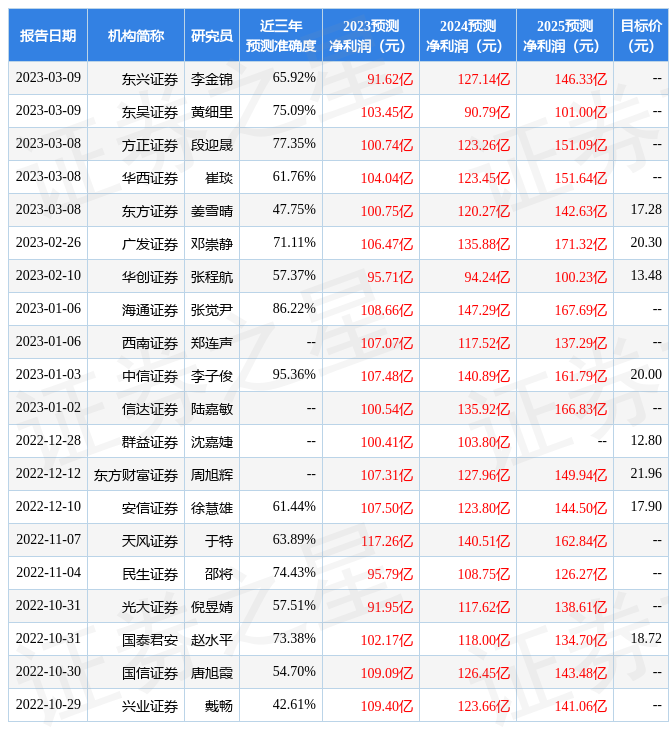669x730 pixels.
Task: Click target price 20.30
Action: pos(646,243)
